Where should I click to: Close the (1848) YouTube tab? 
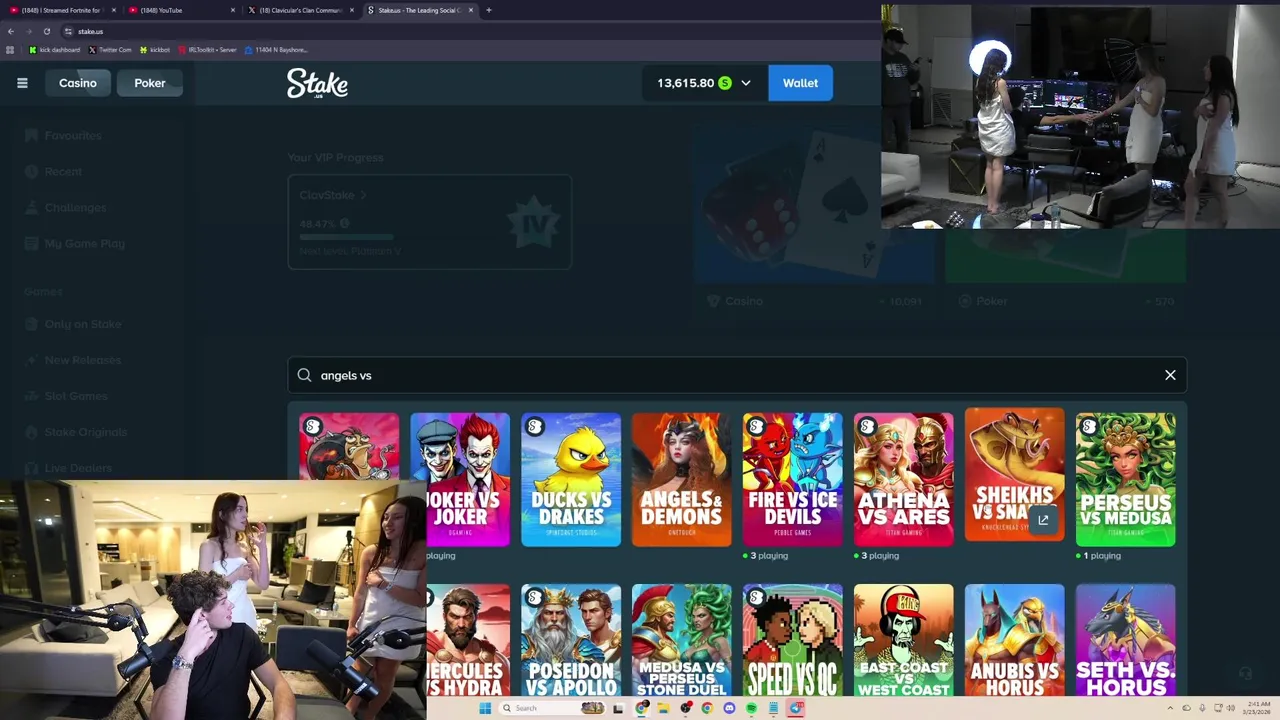[233, 10]
